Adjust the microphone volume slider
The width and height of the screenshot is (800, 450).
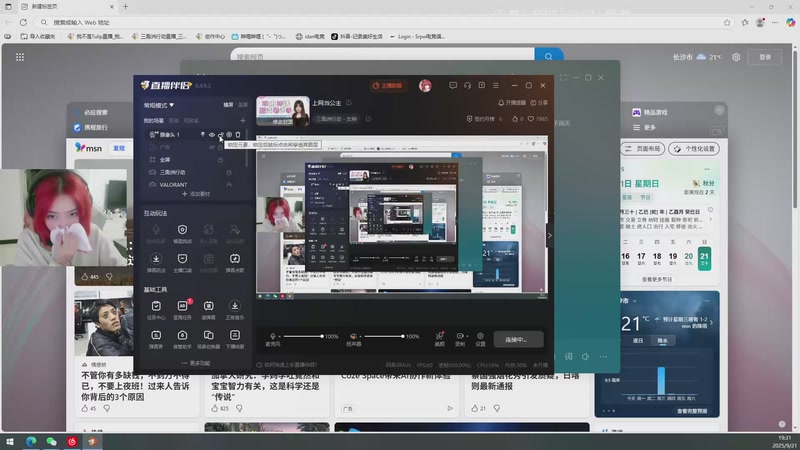point(303,336)
